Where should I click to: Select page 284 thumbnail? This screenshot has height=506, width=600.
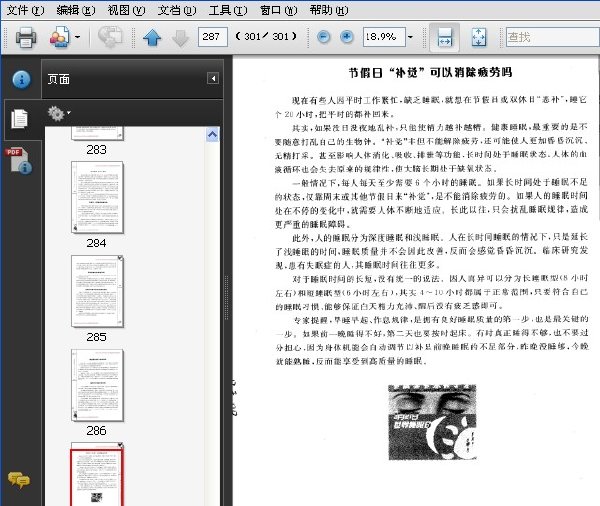point(97,197)
